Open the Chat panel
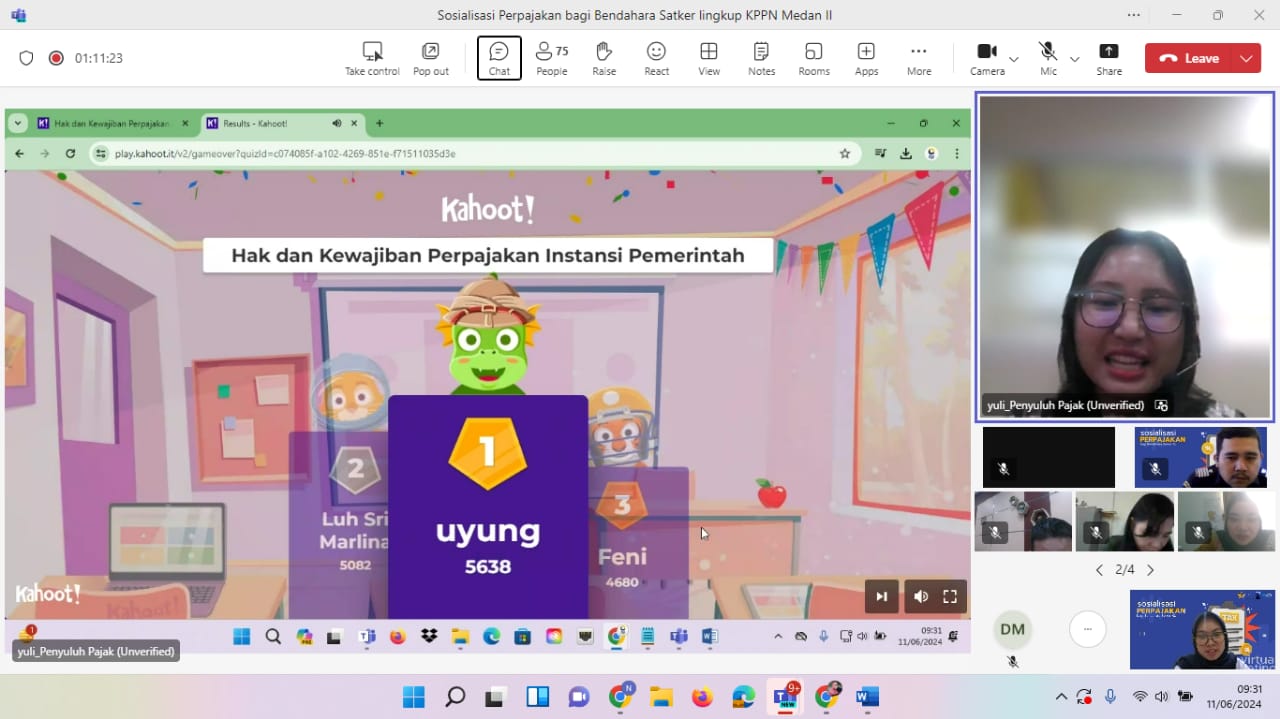This screenshot has width=1280, height=719. pyautogui.click(x=499, y=58)
